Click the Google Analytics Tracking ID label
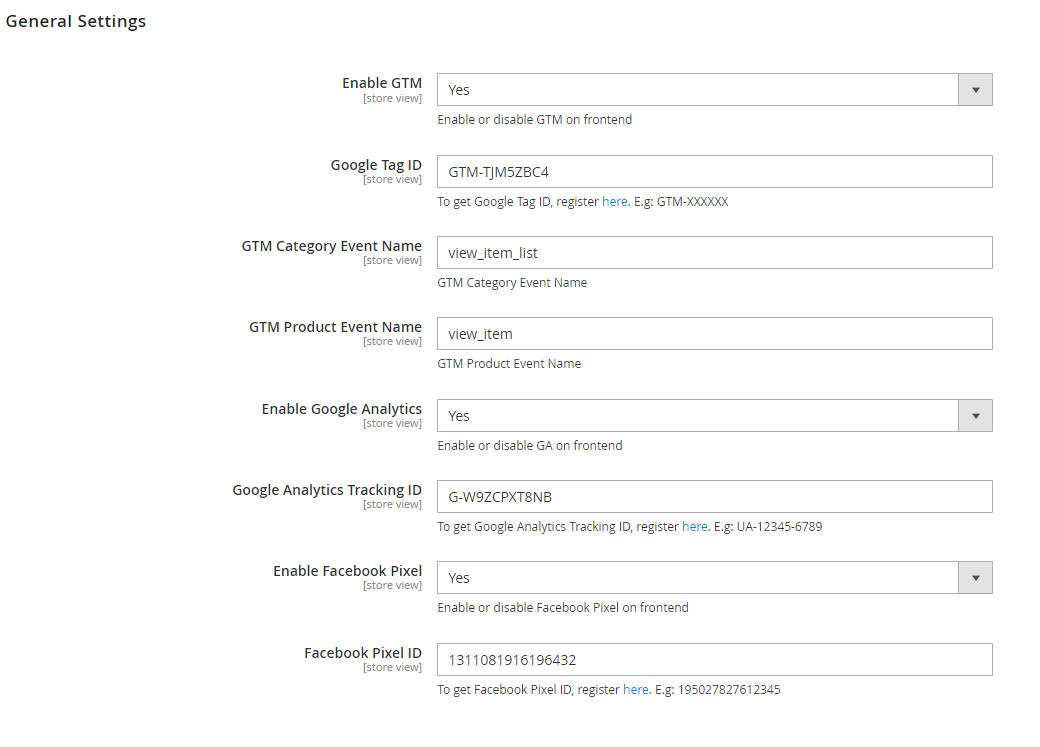Image resolution: width=1040 pixels, height=747 pixels. pos(327,490)
